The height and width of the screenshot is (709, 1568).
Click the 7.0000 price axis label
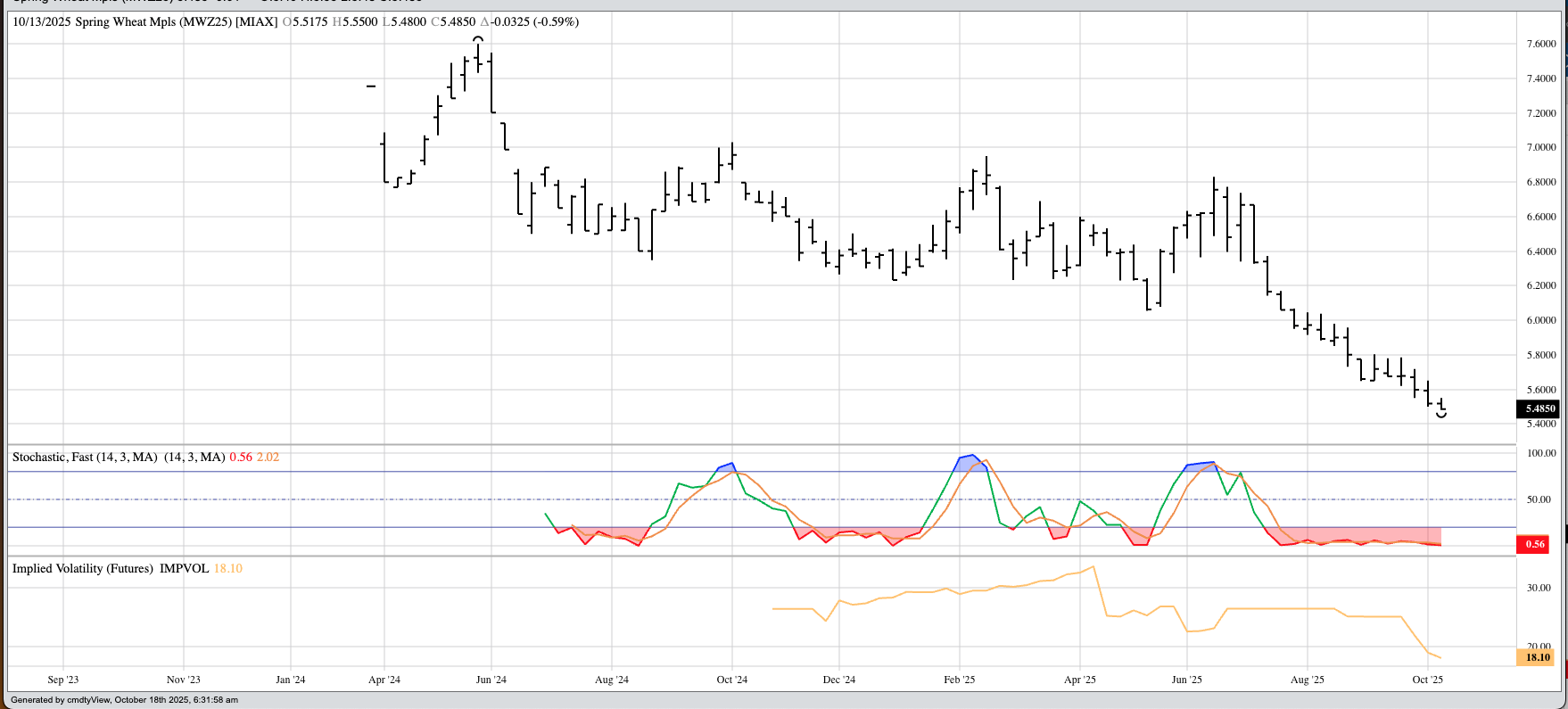[1540, 148]
